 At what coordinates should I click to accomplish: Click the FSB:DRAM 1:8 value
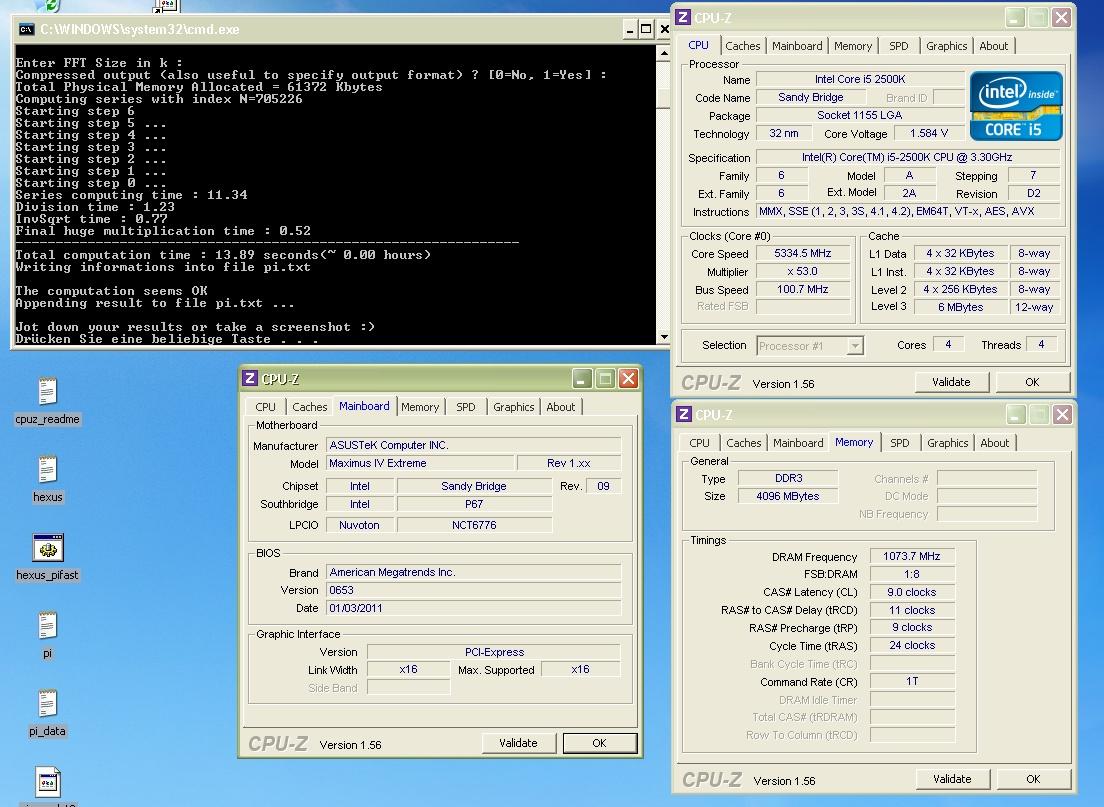[x=912, y=574]
